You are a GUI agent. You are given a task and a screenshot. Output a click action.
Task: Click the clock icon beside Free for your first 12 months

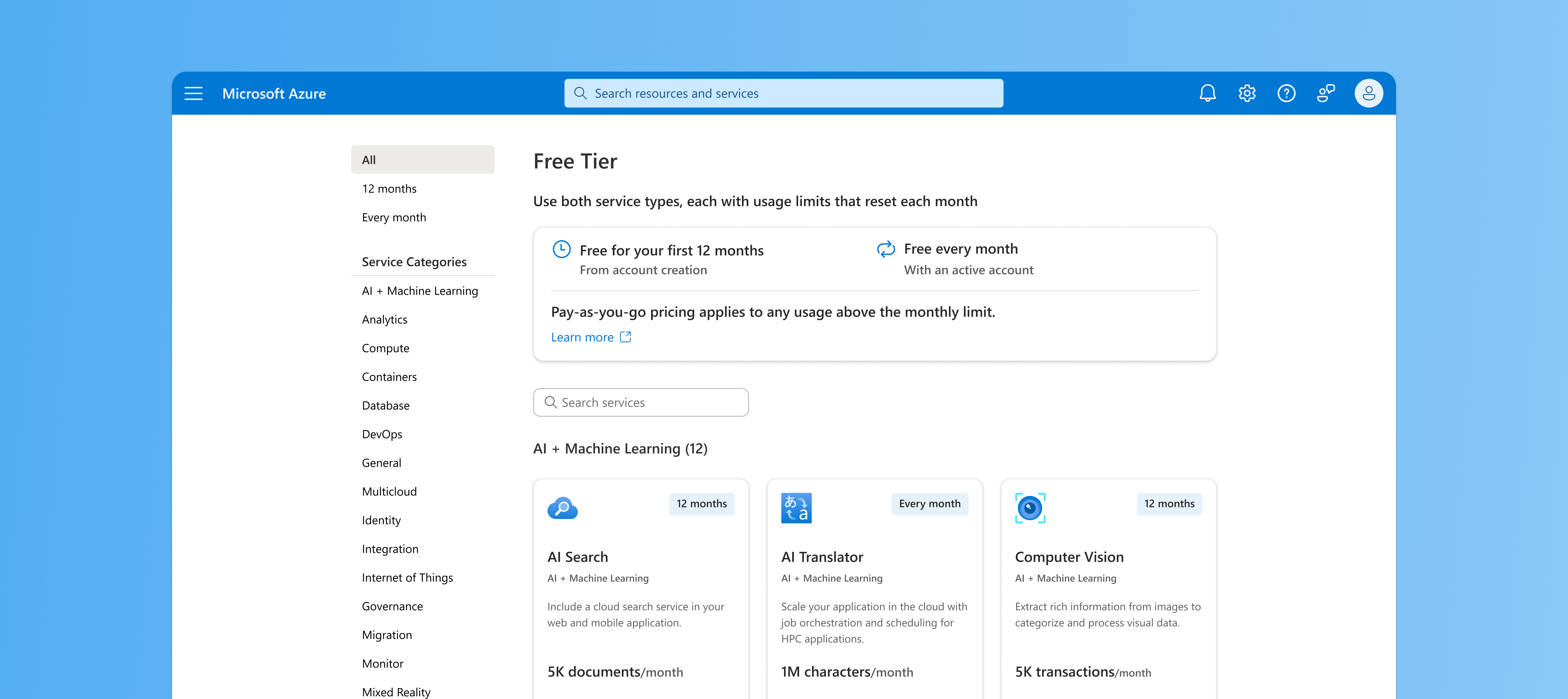pyautogui.click(x=561, y=249)
